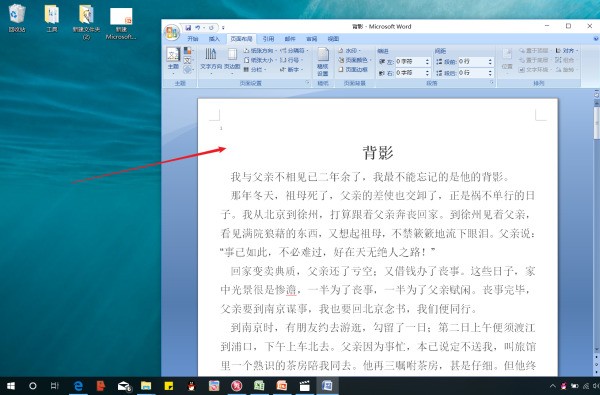Click 置于顶层 (Bring to Front) button
The width and height of the screenshot is (600, 395).
pyautogui.click(x=535, y=51)
